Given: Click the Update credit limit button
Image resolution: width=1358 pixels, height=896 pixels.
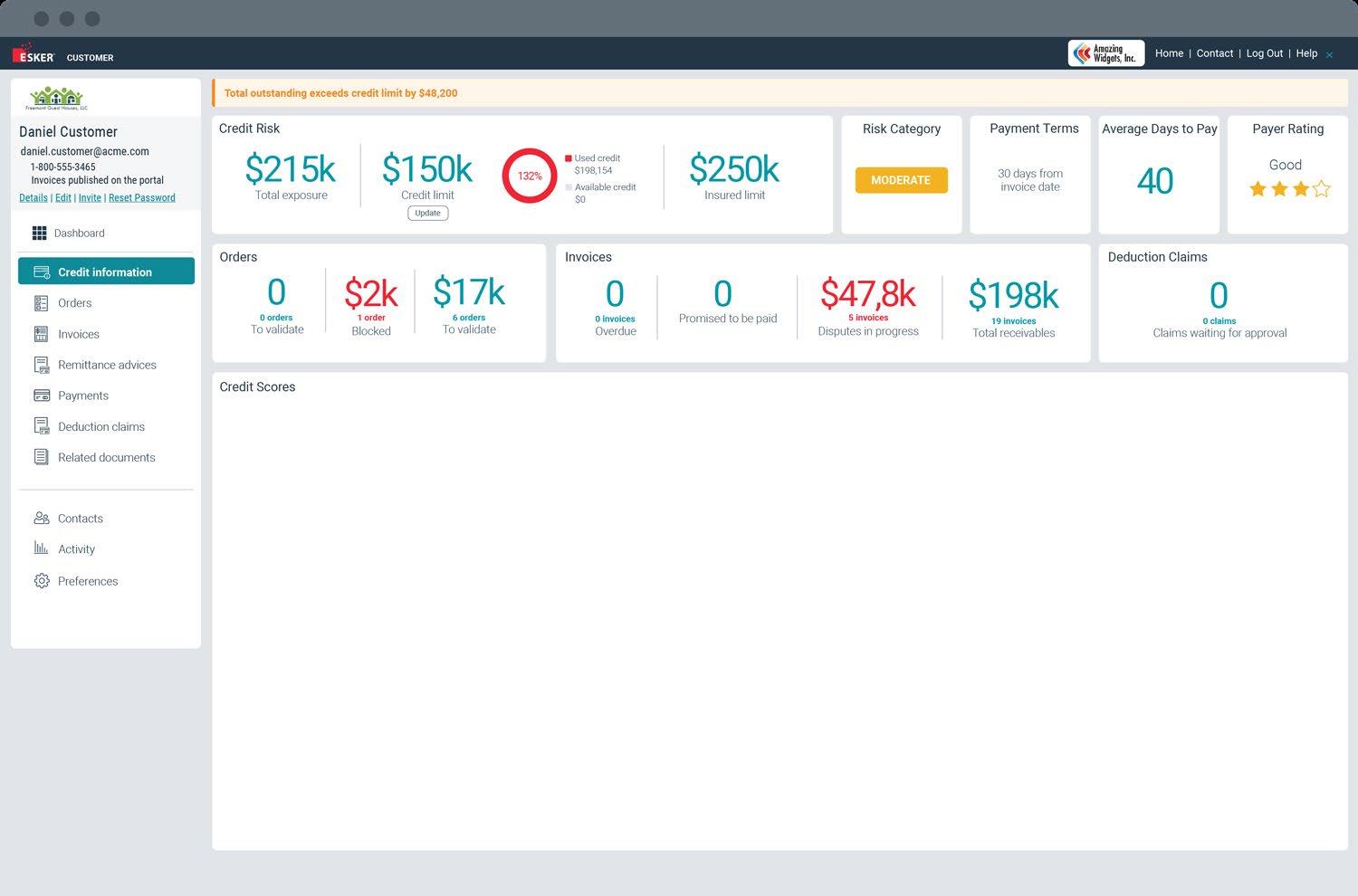Looking at the screenshot, I should (x=427, y=214).
